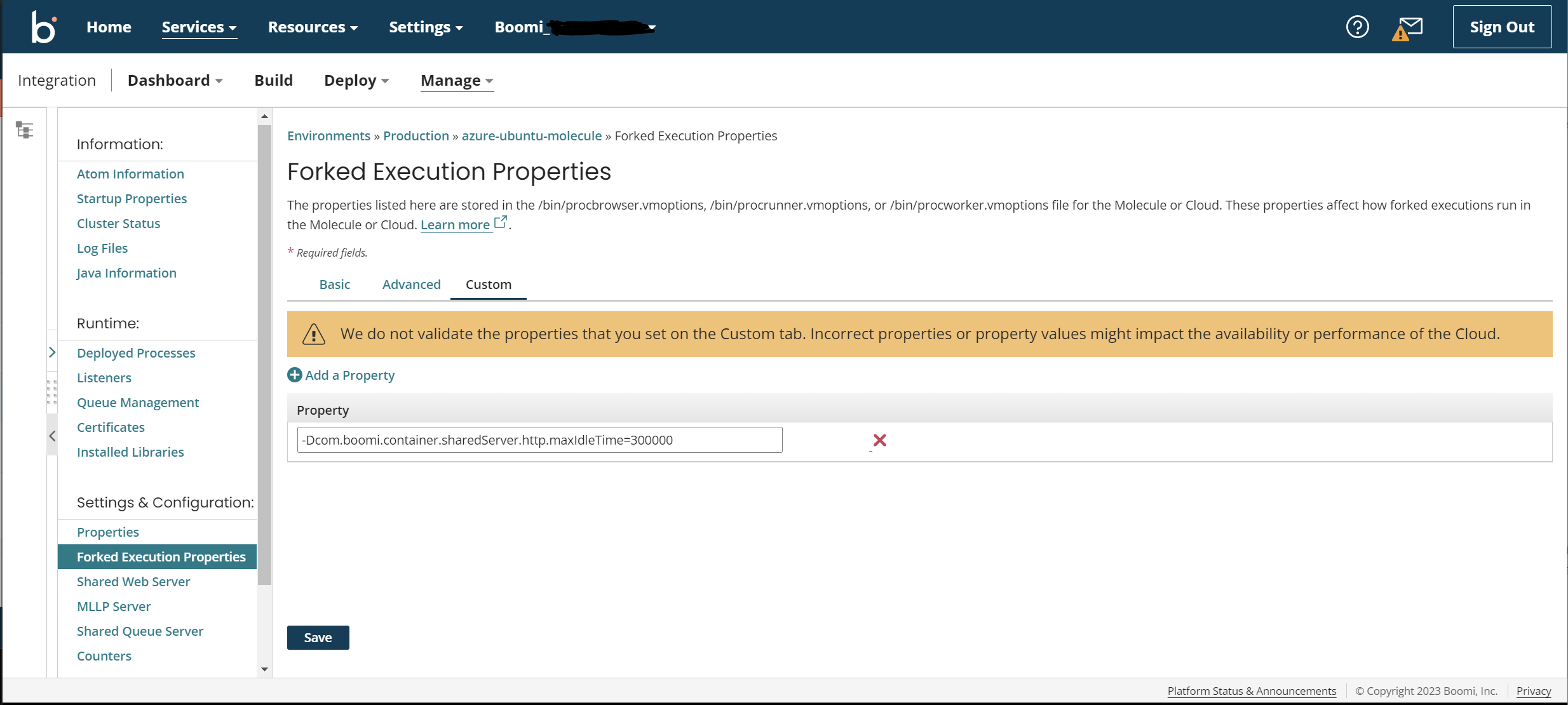The height and width of the screenshot is (705, 1568).
Task: Open the Manage dropdown menu
Action: click(457, 81)
